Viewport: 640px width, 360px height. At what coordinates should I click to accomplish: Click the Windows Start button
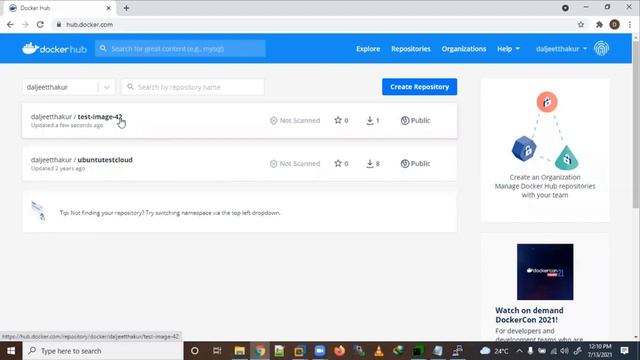[11, 351]
